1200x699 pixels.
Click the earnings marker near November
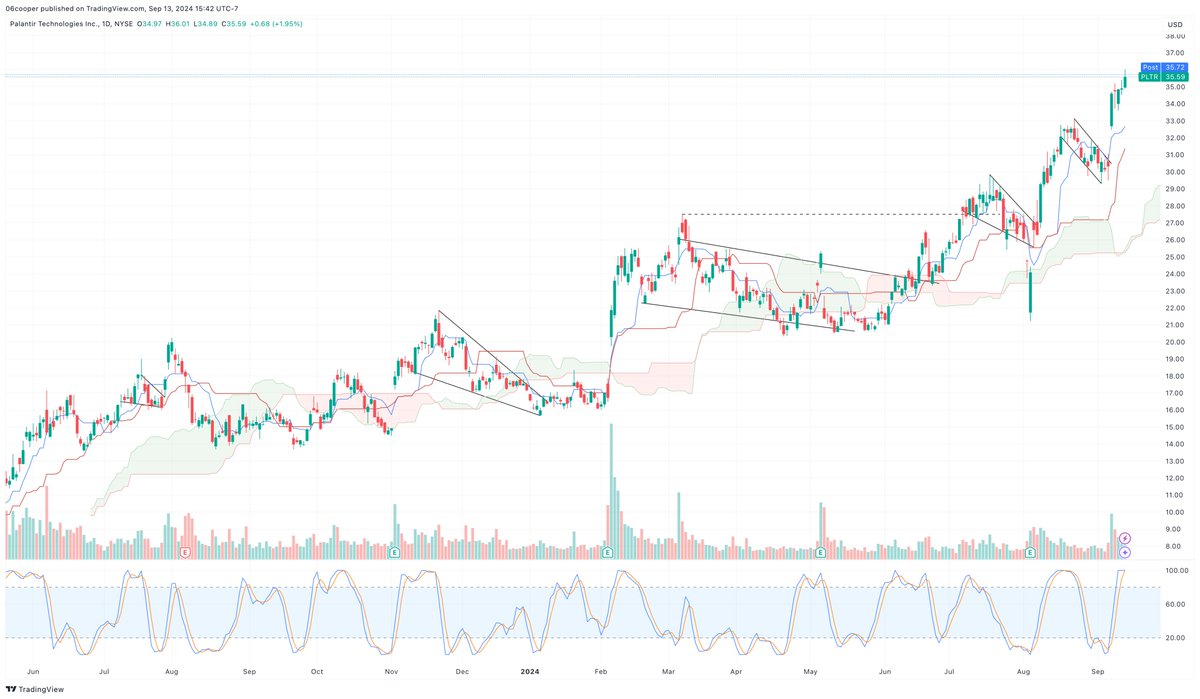(395, 552)
